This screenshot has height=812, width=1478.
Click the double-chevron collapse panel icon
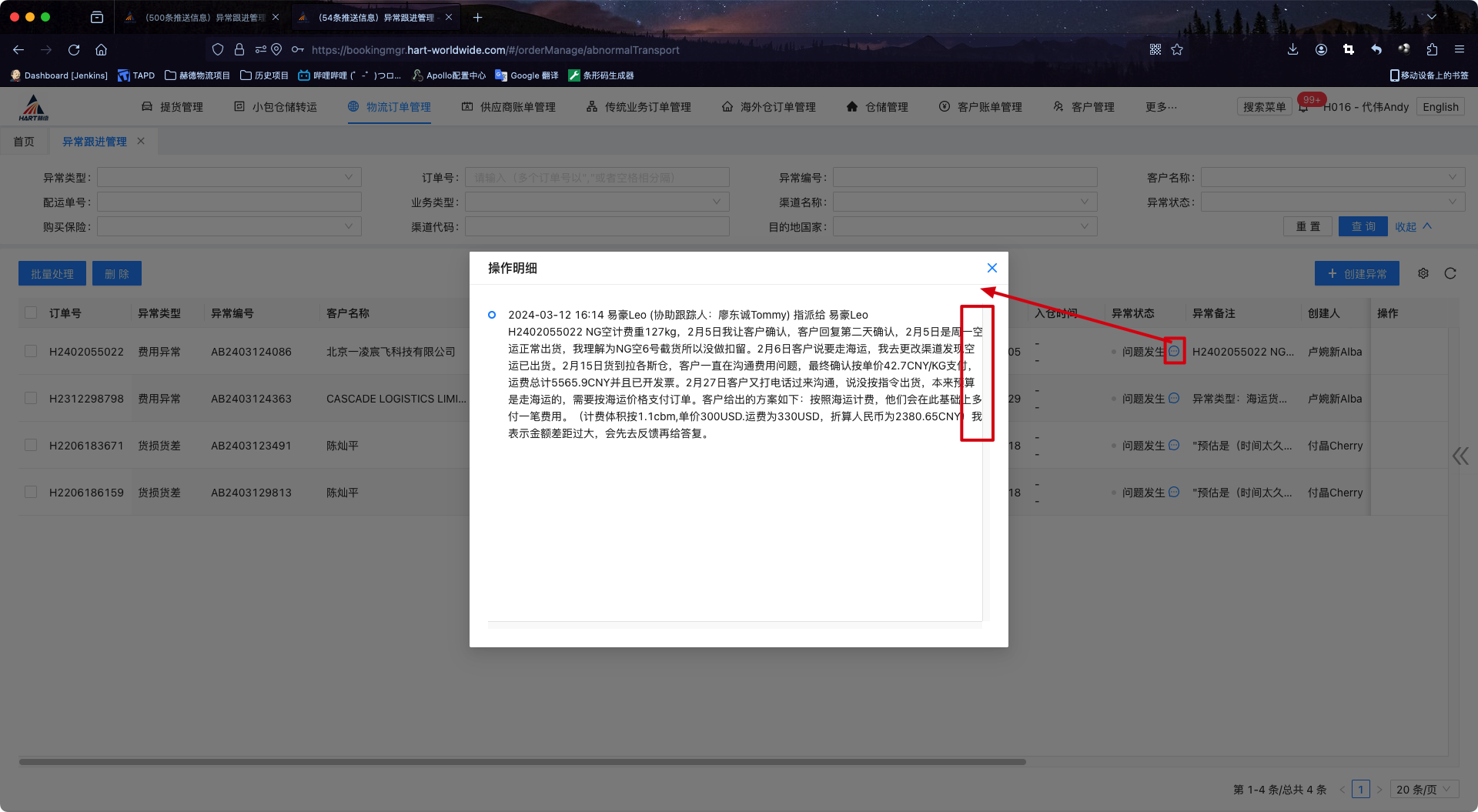(x=1460, y=456)
